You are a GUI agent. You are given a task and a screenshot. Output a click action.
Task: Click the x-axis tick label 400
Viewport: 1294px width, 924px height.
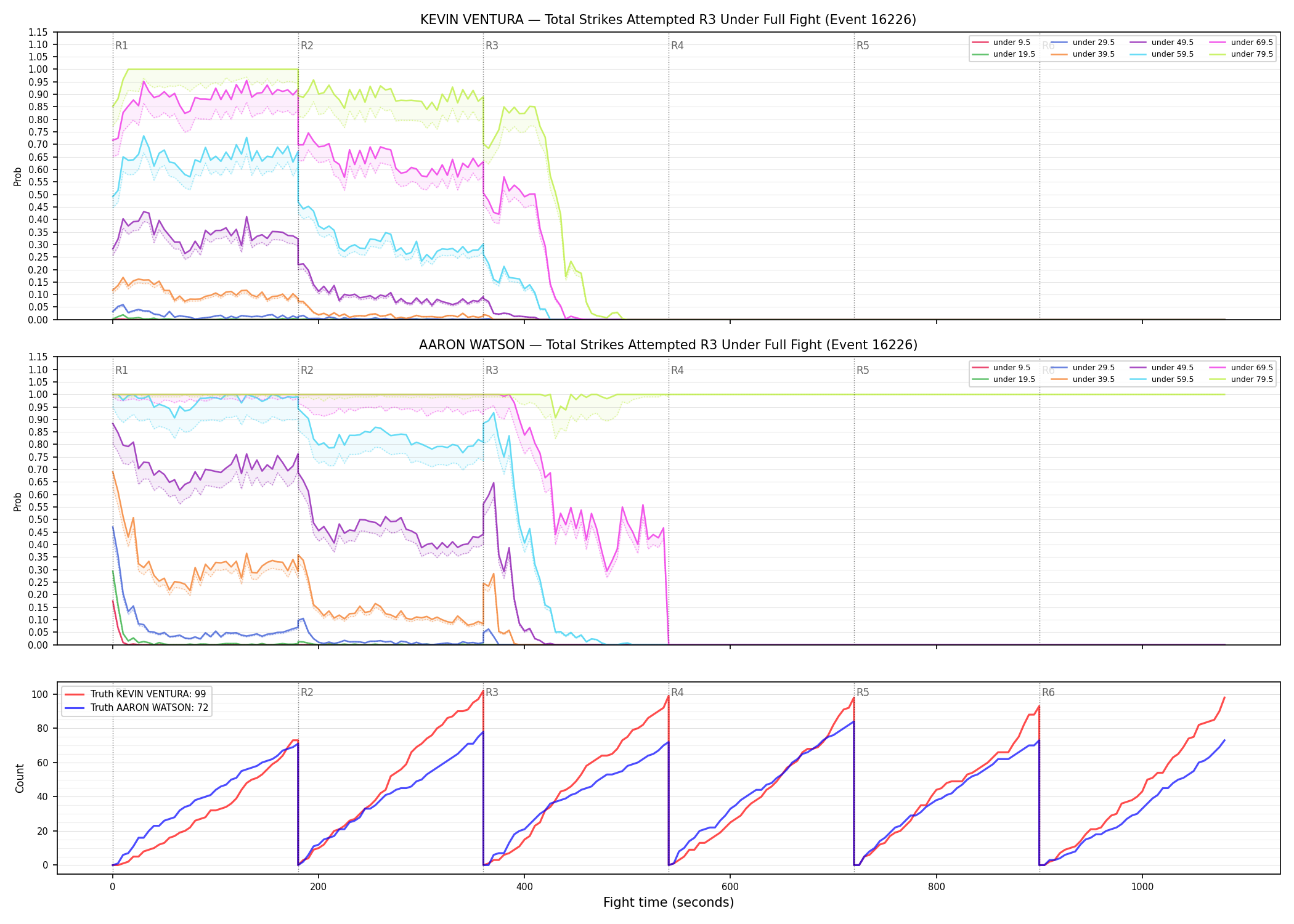click(x=524, y=886)
